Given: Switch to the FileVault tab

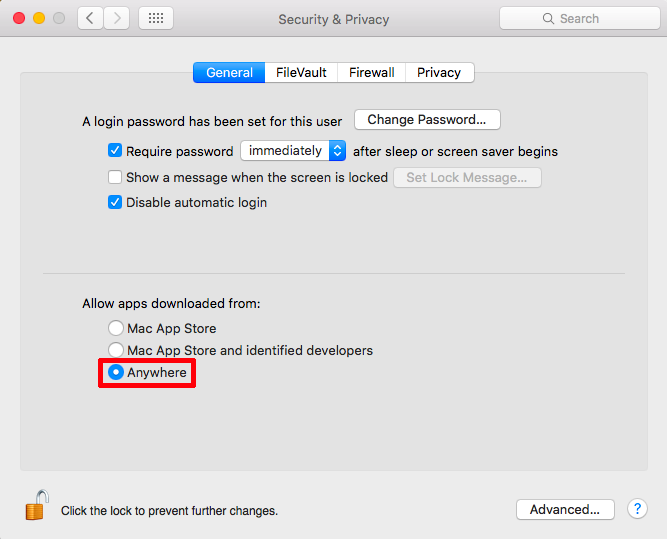Looking at the screenshot, I should (301, 72).
